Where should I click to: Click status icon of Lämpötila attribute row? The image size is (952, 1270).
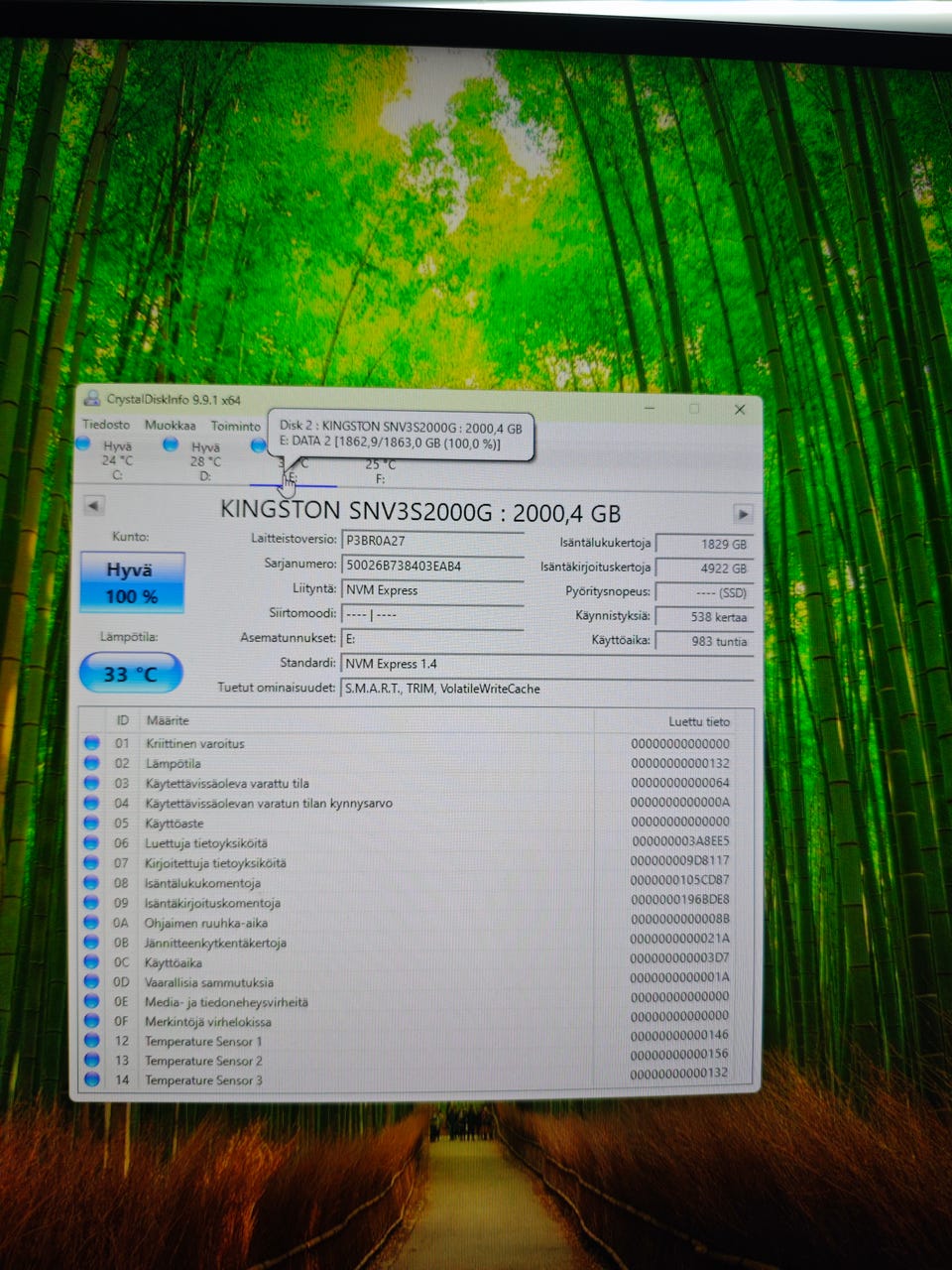92,763
